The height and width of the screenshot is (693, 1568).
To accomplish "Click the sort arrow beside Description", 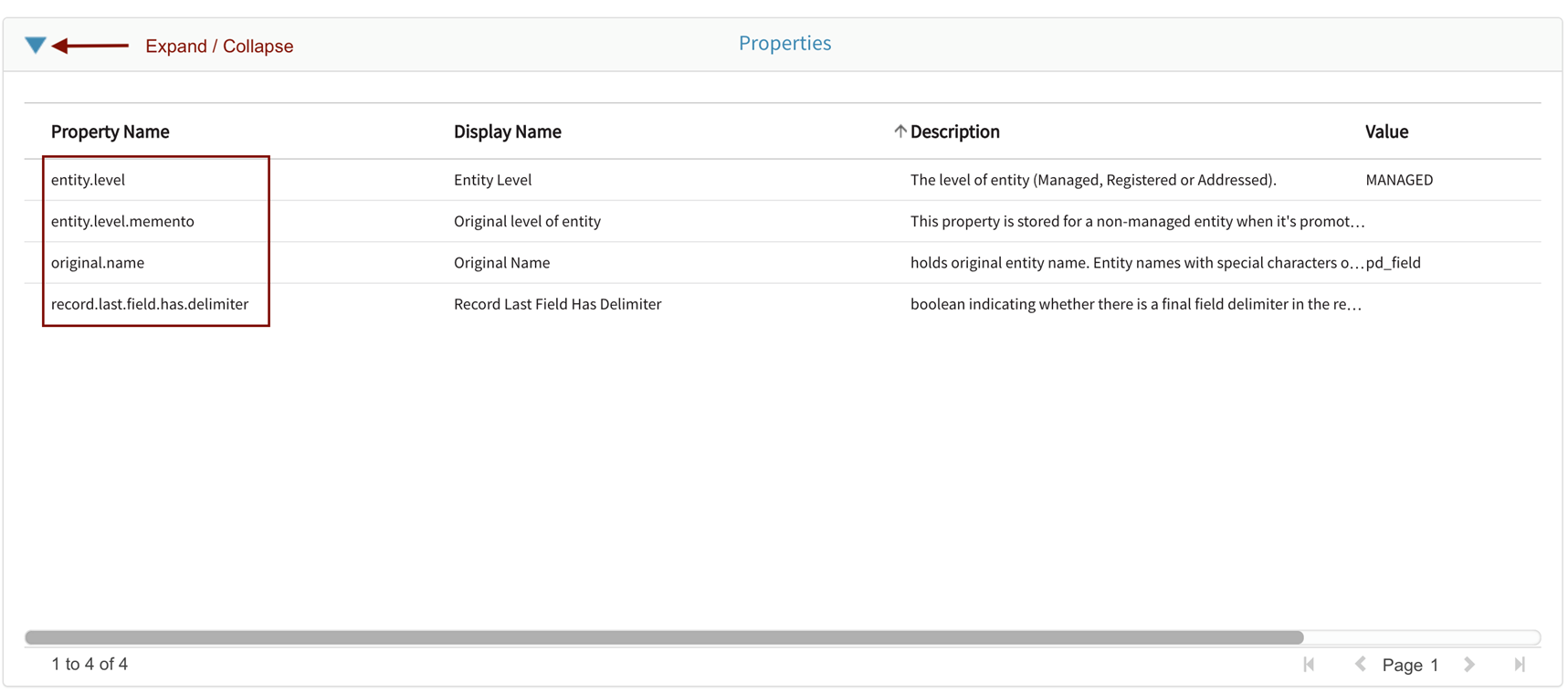I will [900, 131].
